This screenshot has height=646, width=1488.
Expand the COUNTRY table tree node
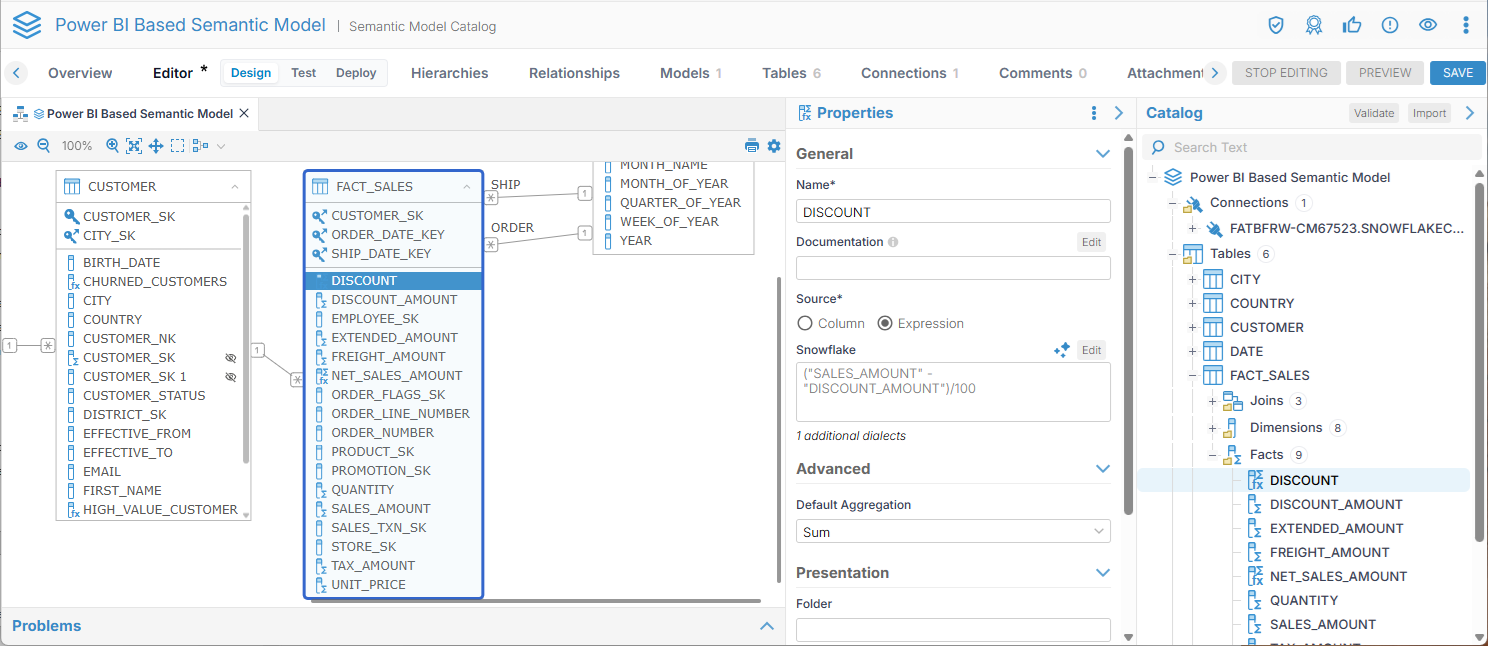click(x=1192, y=303)
